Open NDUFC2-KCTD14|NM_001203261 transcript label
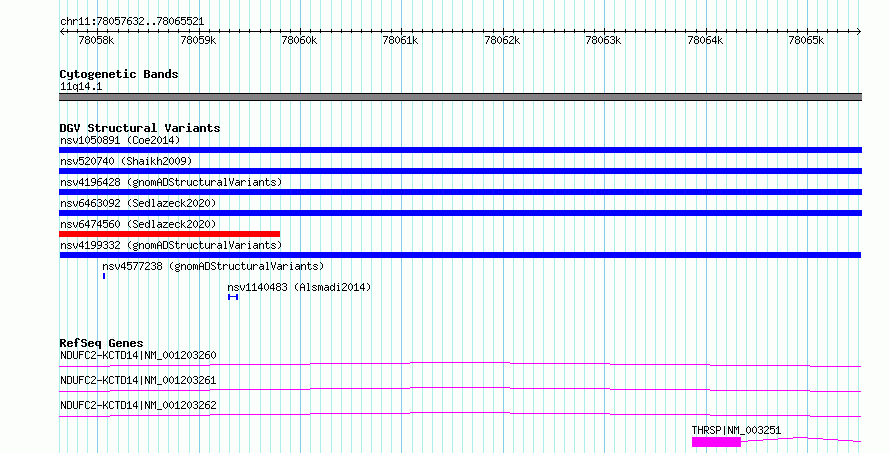Viewport: 890px width, 453px height. 138,381
